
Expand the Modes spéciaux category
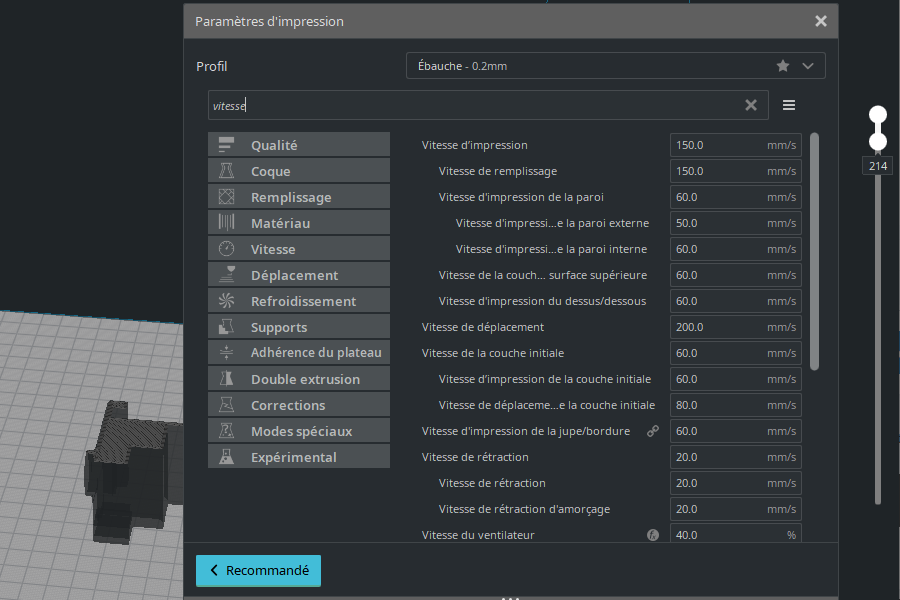pyautogui.click(x=298, y=431)
